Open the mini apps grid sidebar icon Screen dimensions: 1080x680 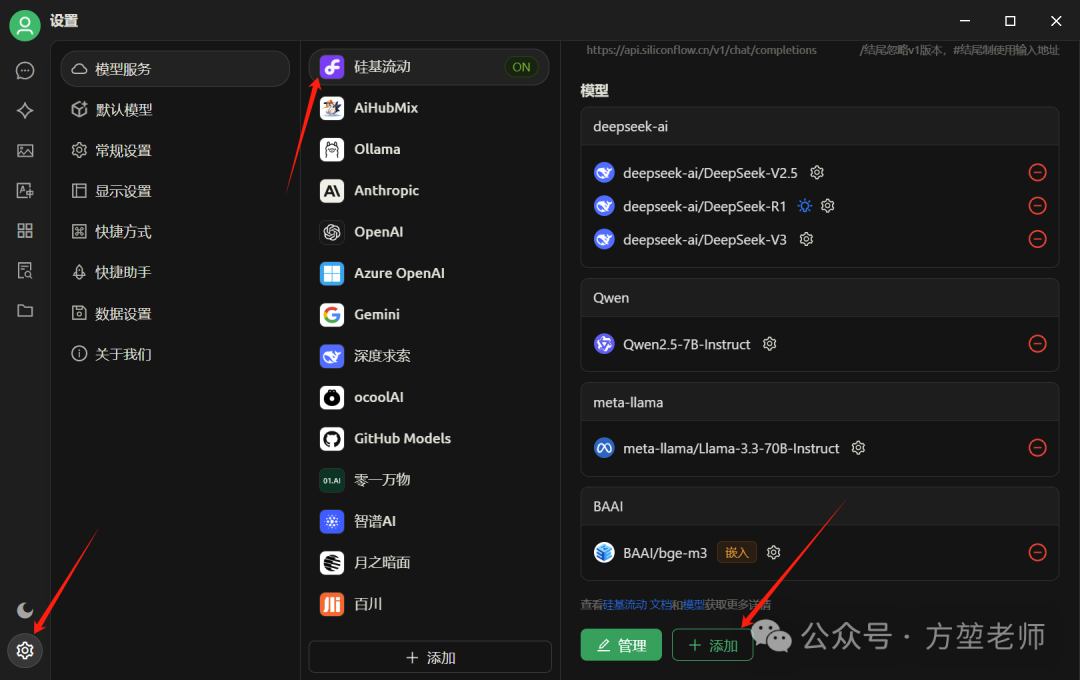tap(25, 231)
